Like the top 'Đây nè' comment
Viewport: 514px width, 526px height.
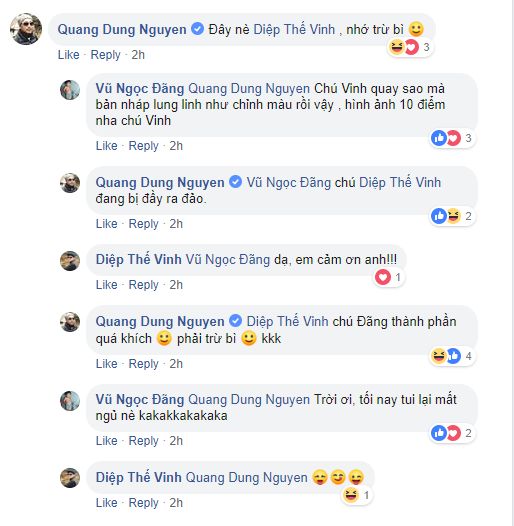68,55
